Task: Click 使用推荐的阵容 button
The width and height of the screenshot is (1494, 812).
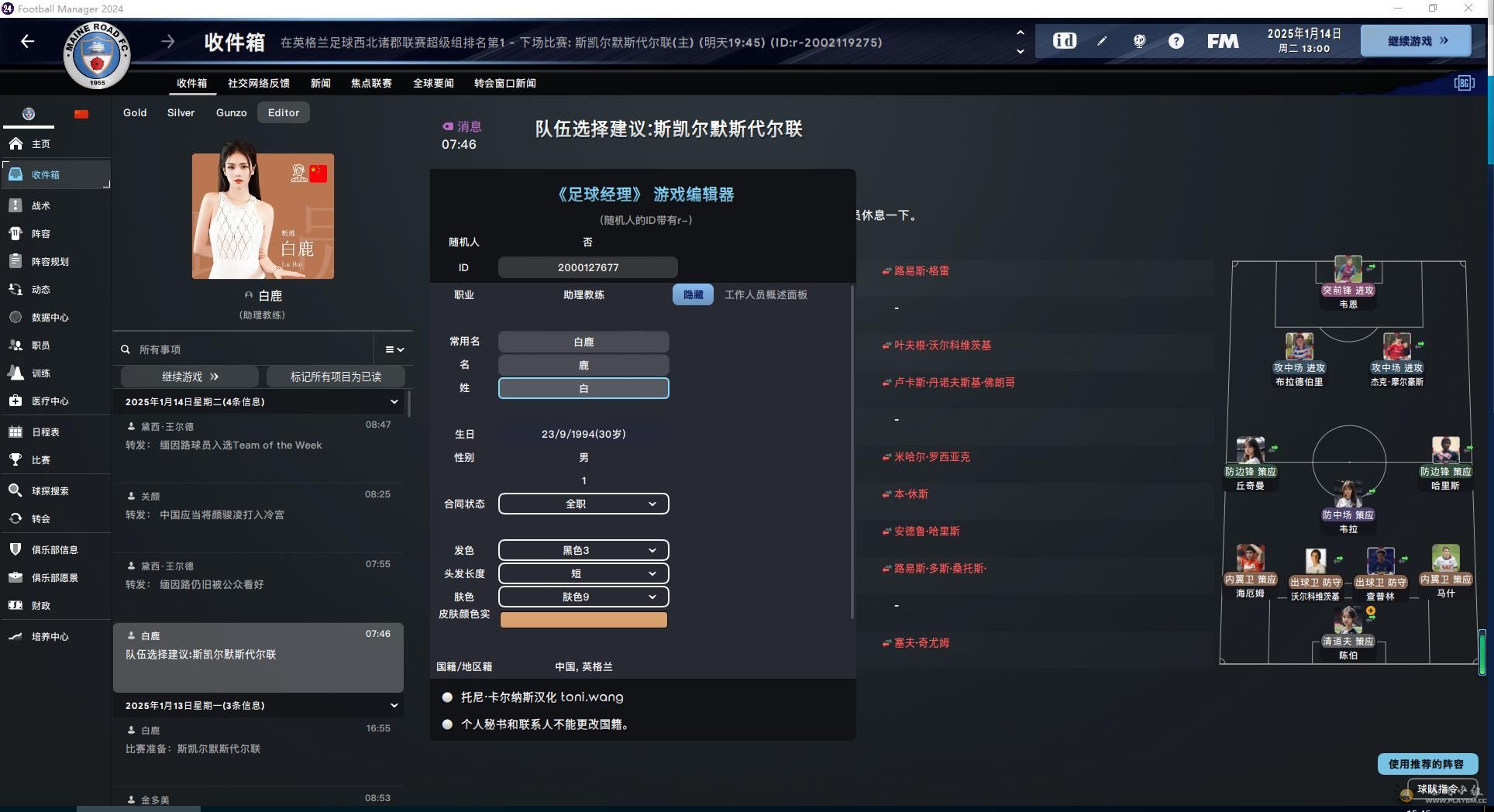Action: pos(1427,764)
